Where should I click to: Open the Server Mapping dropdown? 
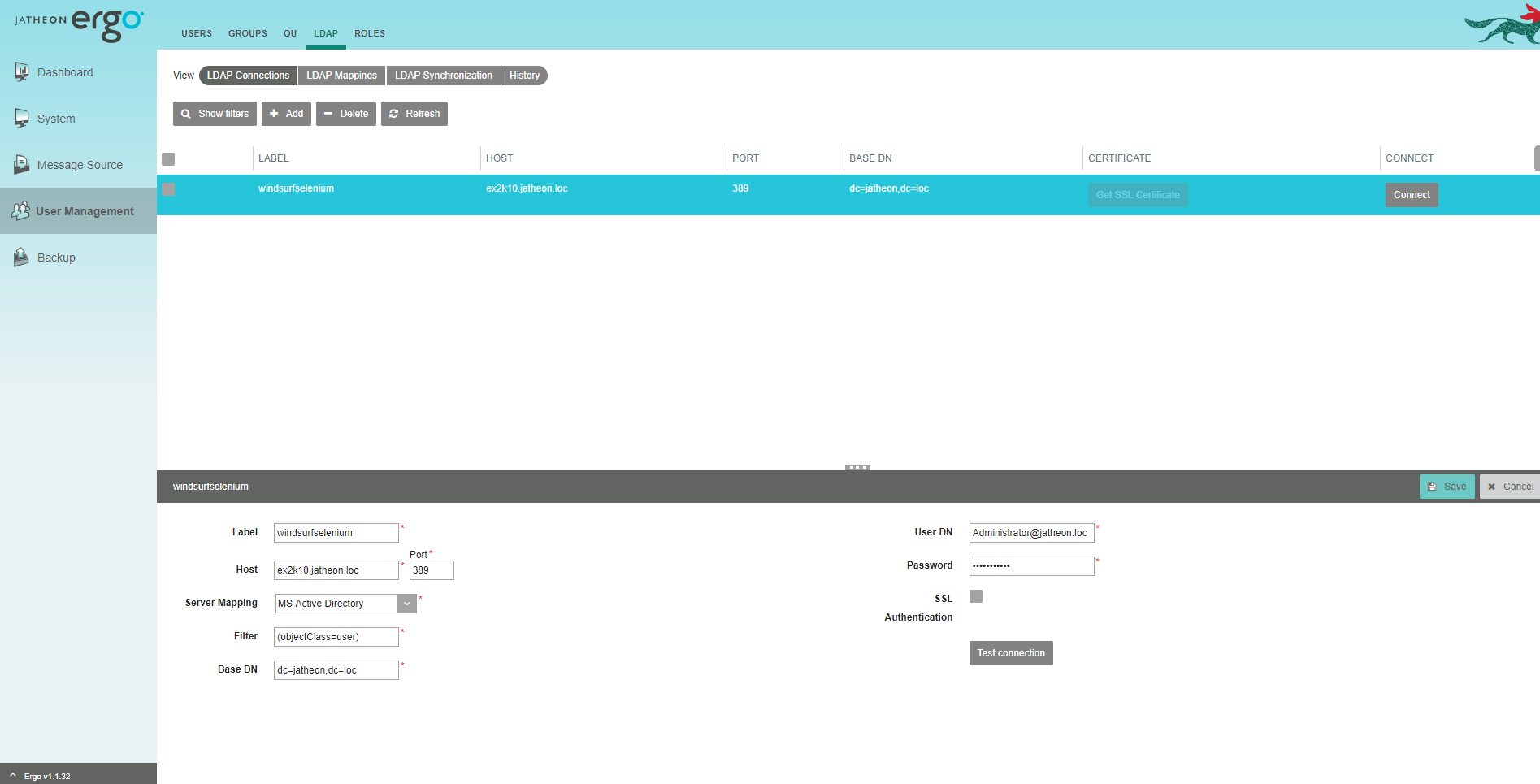tap(406, 604)
